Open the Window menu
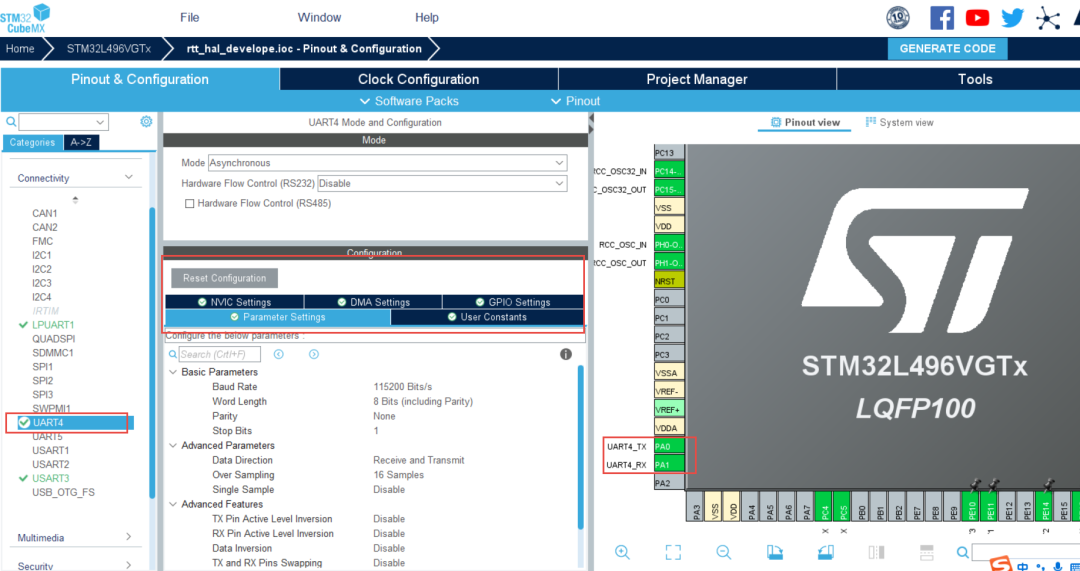This screenshot has height=571, width=1080. point(319,18)
